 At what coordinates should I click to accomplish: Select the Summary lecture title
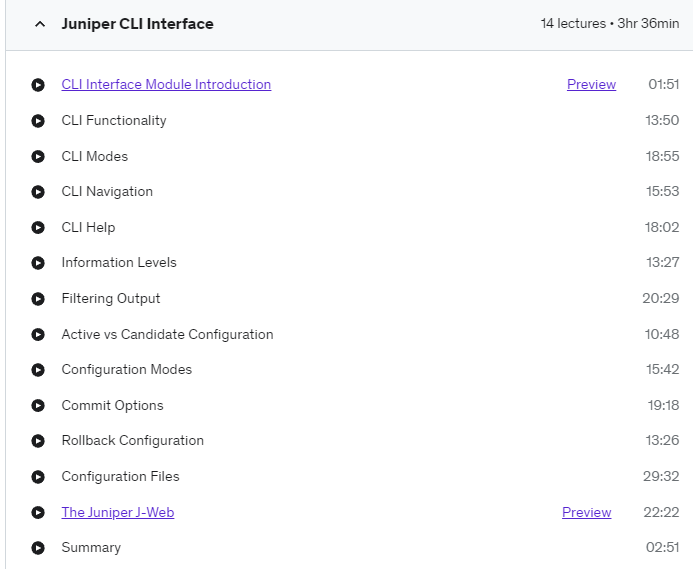[x=91, y=548]
